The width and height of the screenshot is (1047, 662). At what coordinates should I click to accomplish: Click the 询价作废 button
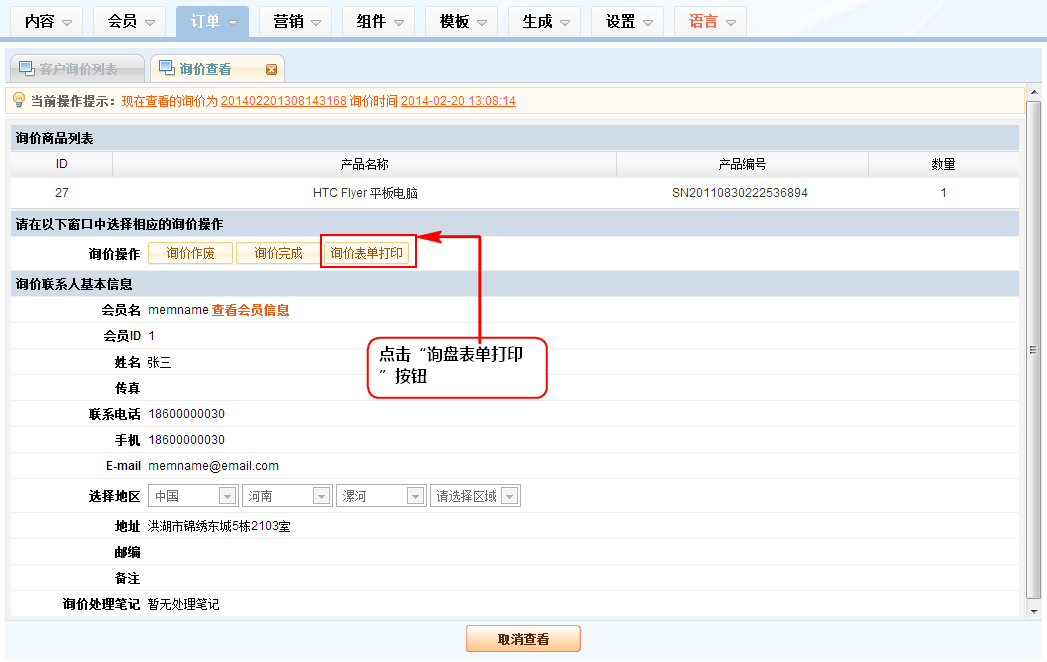click(x=189, y=254)
